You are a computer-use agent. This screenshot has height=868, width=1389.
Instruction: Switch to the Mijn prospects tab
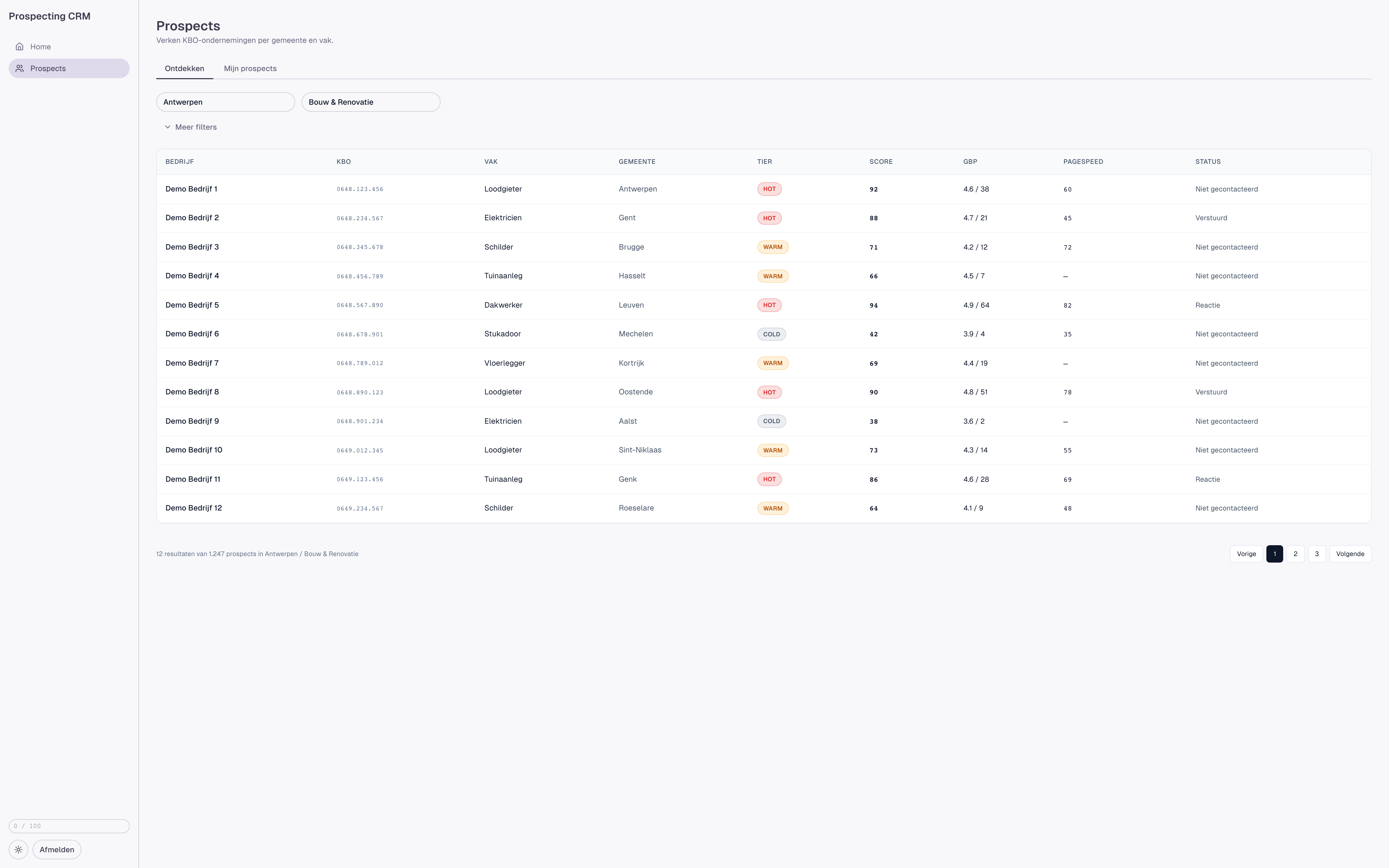point(250,68)
